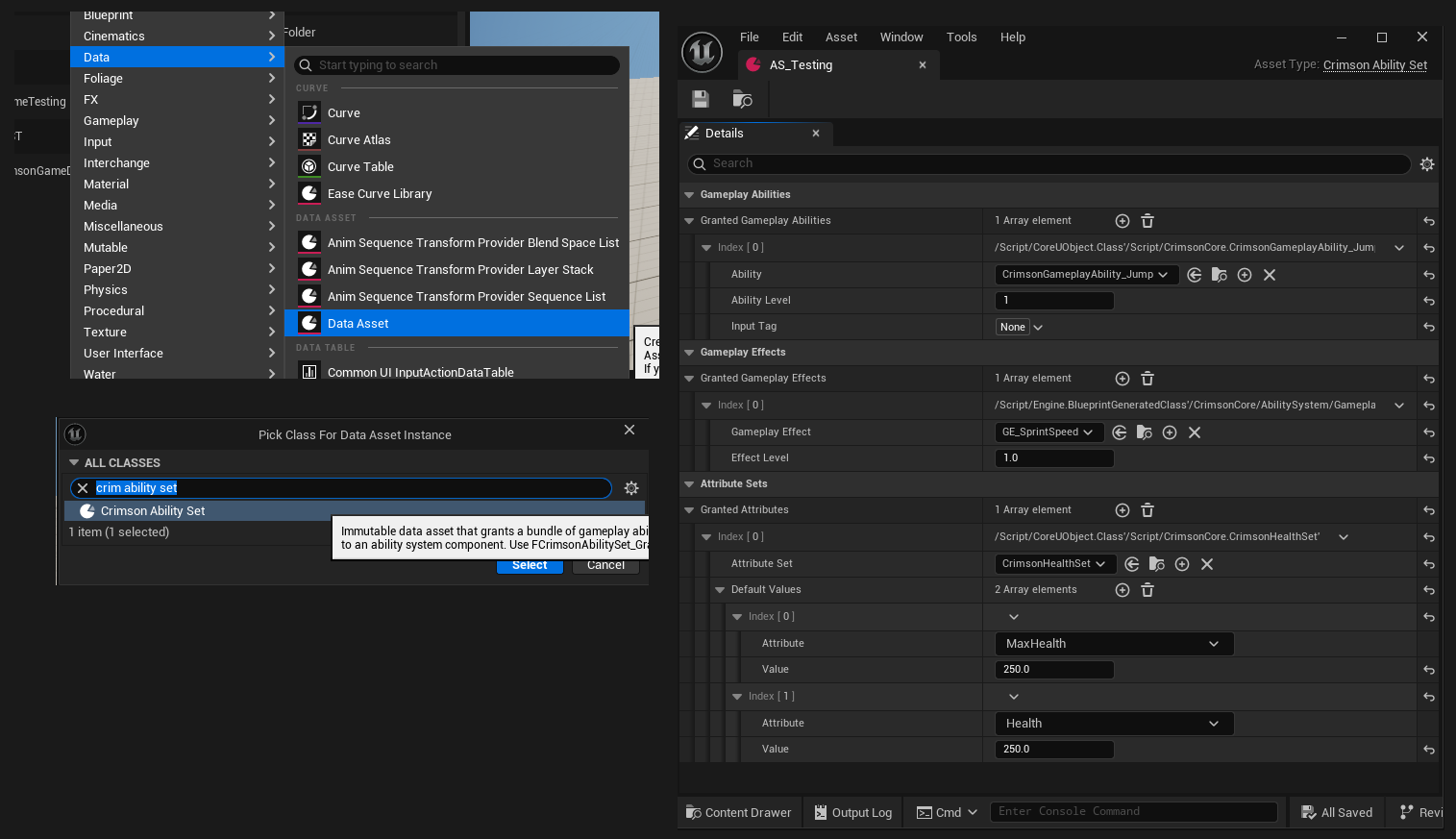Close the Details panel tab

tap(816, 134)
